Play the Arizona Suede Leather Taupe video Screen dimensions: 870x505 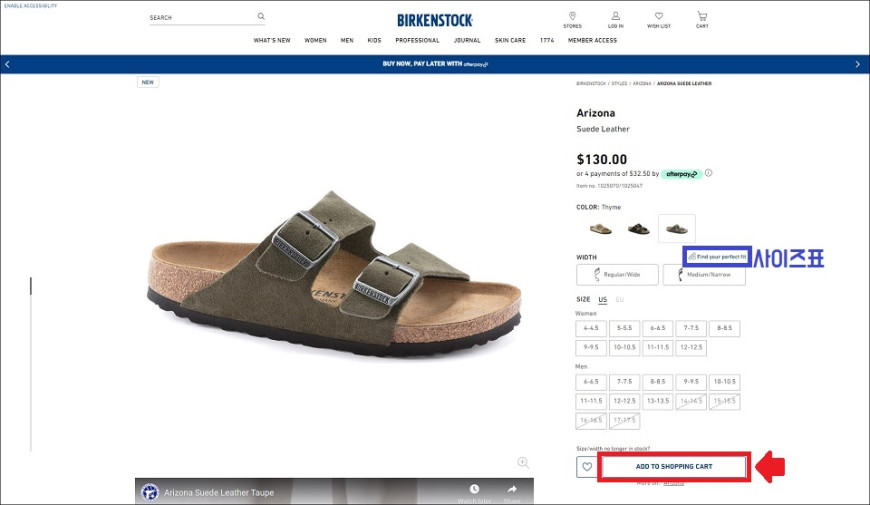(335, 492)
